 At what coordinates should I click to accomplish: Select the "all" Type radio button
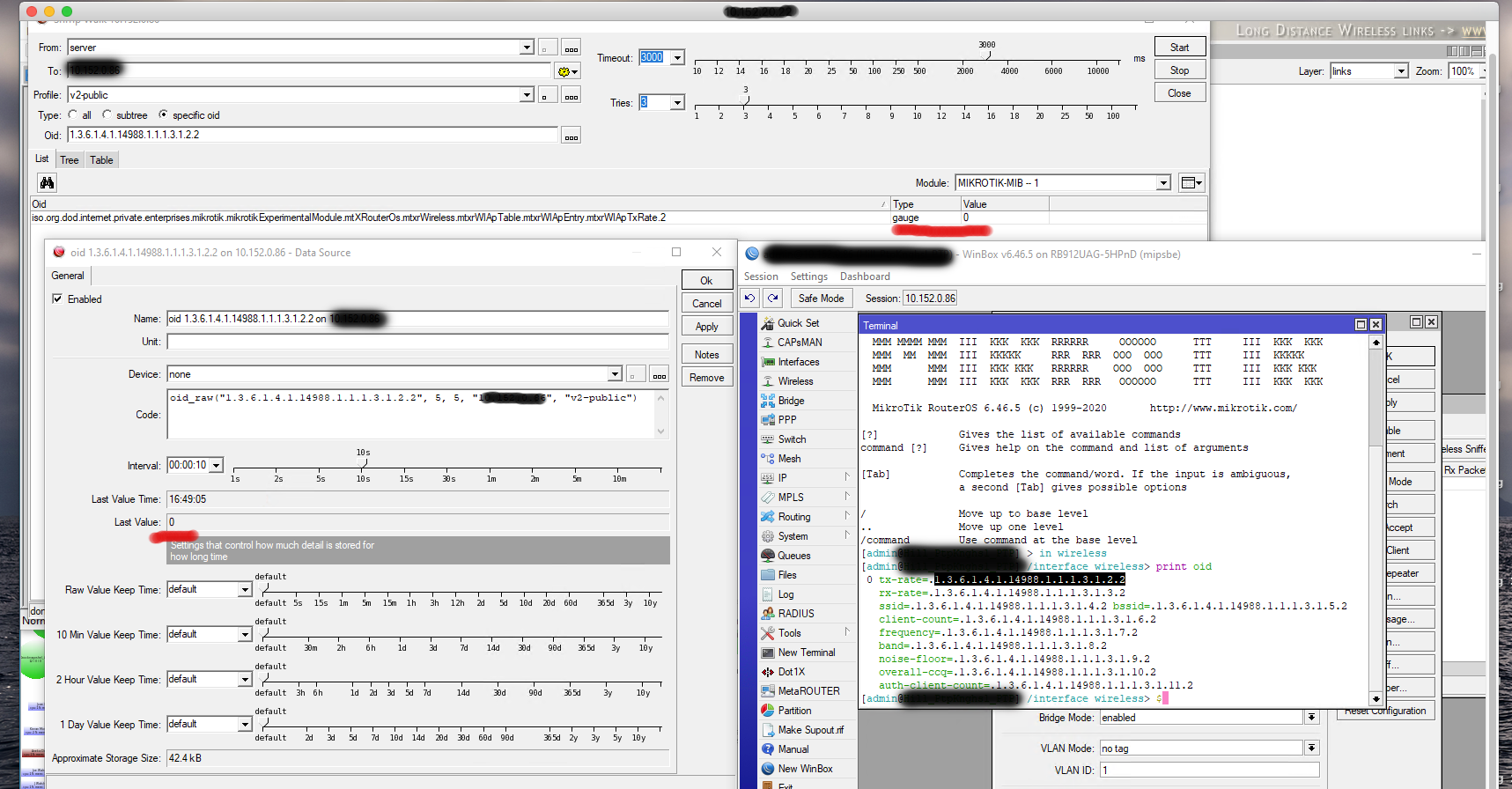(73, 114)
